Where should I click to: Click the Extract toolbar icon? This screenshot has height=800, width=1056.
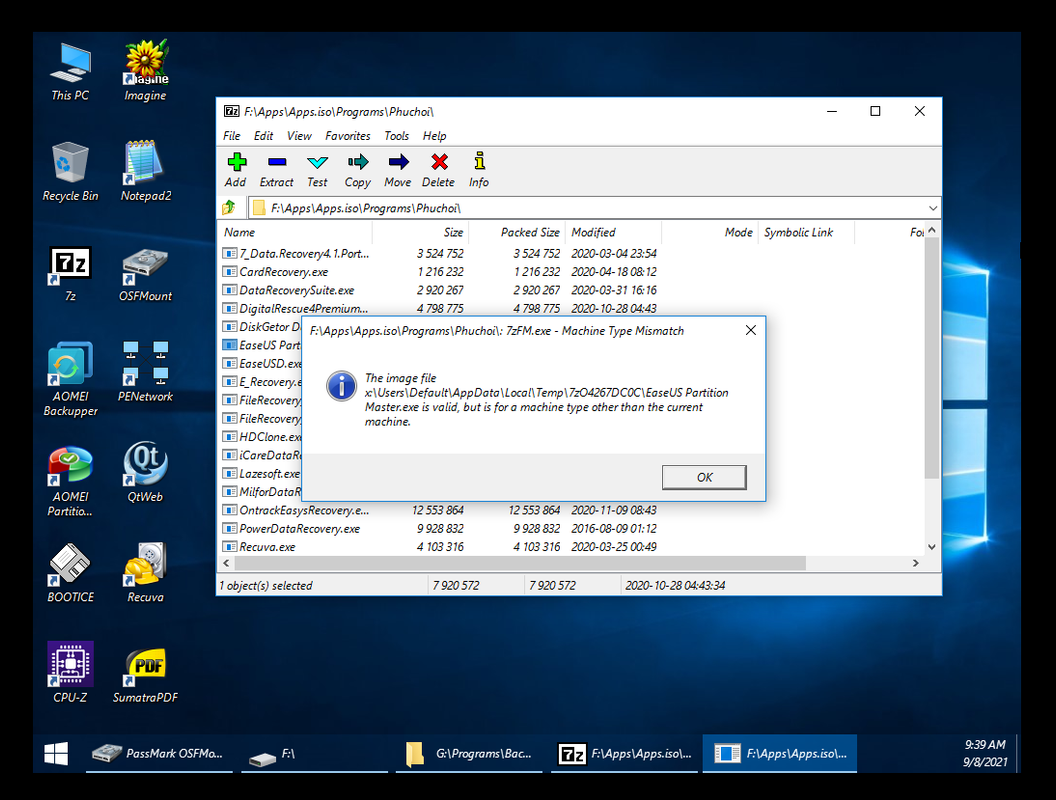pyautogui.click(x=277, y=170)
